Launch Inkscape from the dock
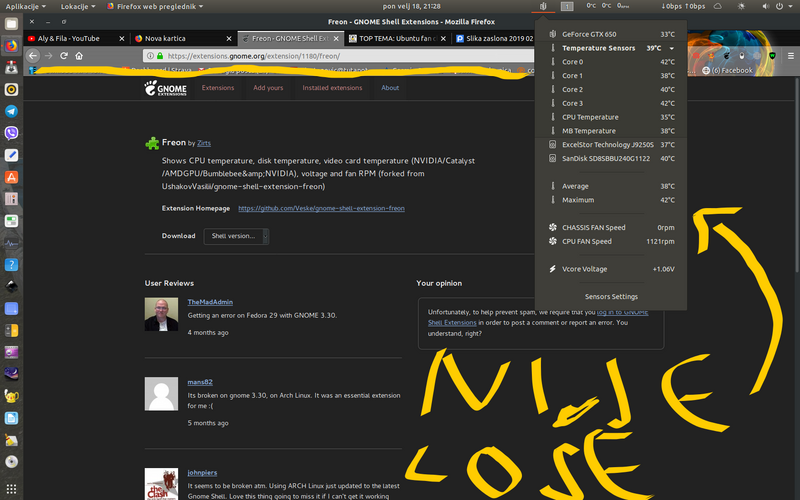This screenshot has height=500, width=800. [11, 287]
